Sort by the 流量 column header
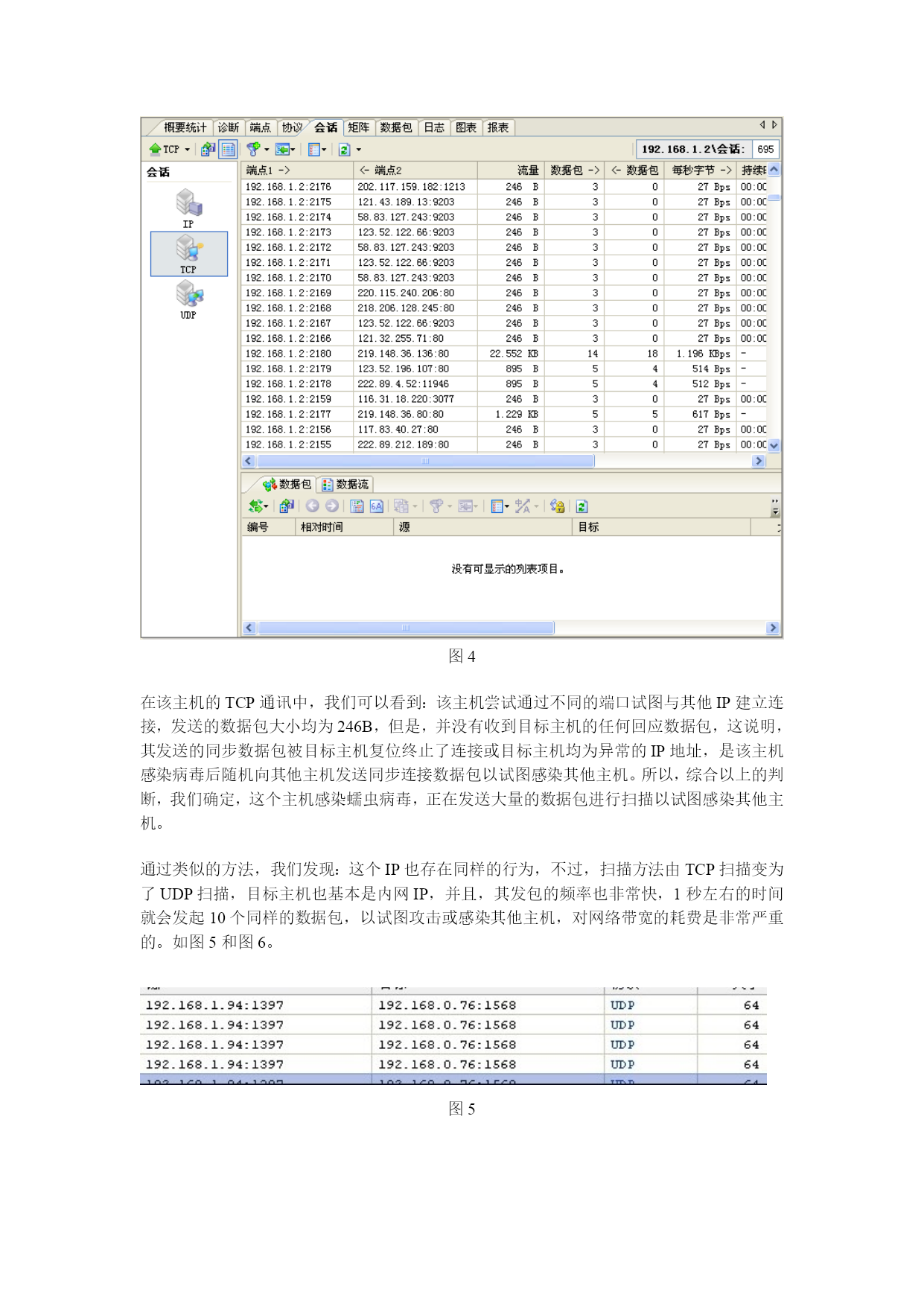Screen dimensions: 924x1306 (x=512, y=171)
